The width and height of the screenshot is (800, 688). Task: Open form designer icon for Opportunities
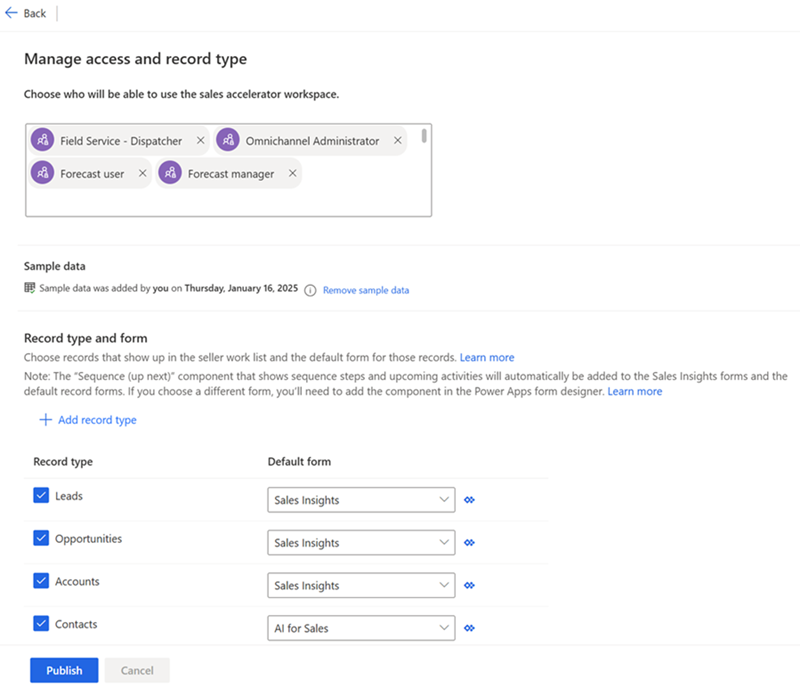469,543
